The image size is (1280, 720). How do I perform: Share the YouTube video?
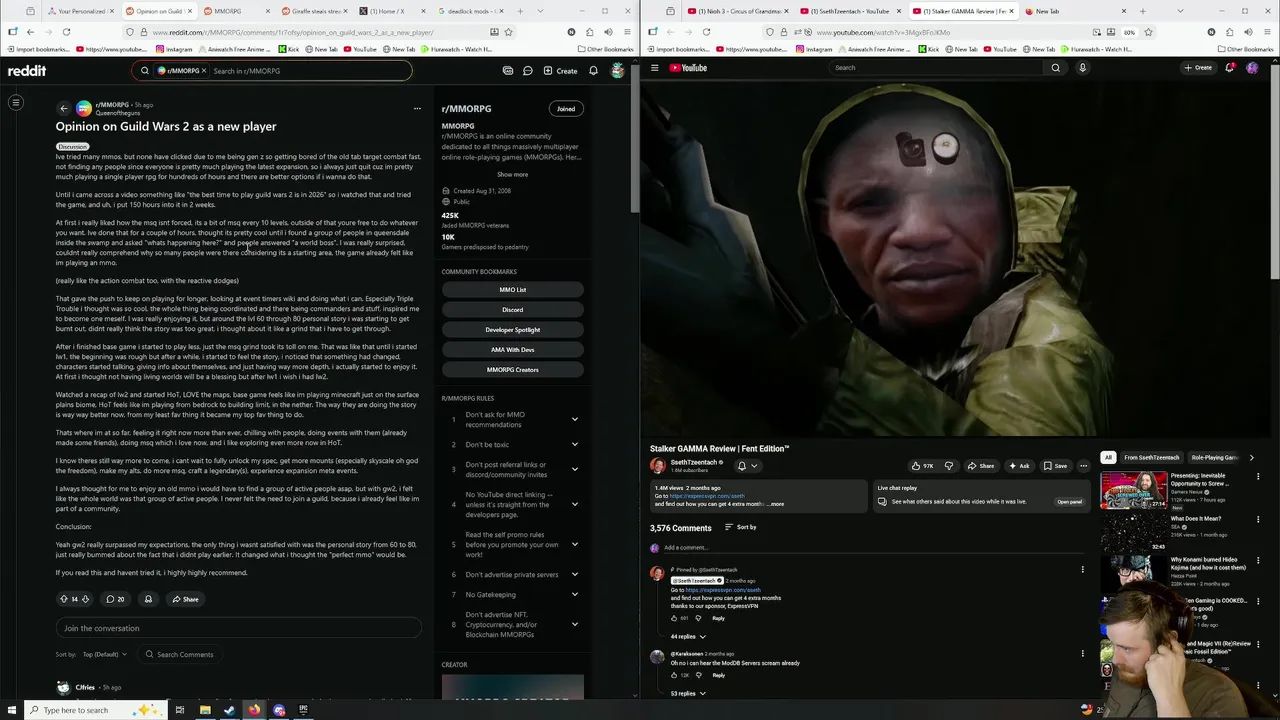coord(980,466)
